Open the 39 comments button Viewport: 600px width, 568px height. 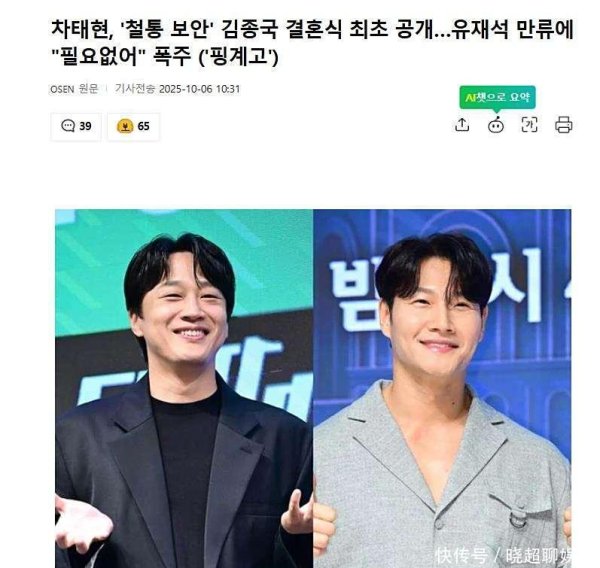76,126
